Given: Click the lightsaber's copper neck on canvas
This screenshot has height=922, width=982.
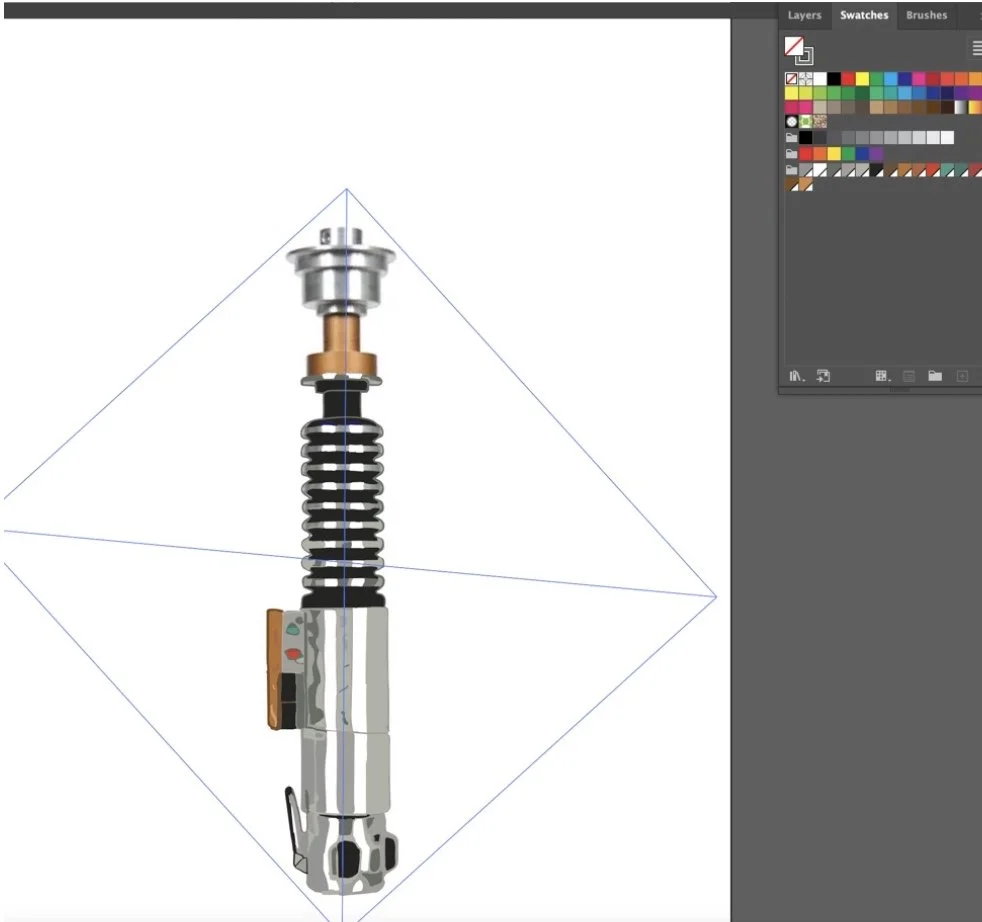Looking at the screenshot, I should 342,346.
